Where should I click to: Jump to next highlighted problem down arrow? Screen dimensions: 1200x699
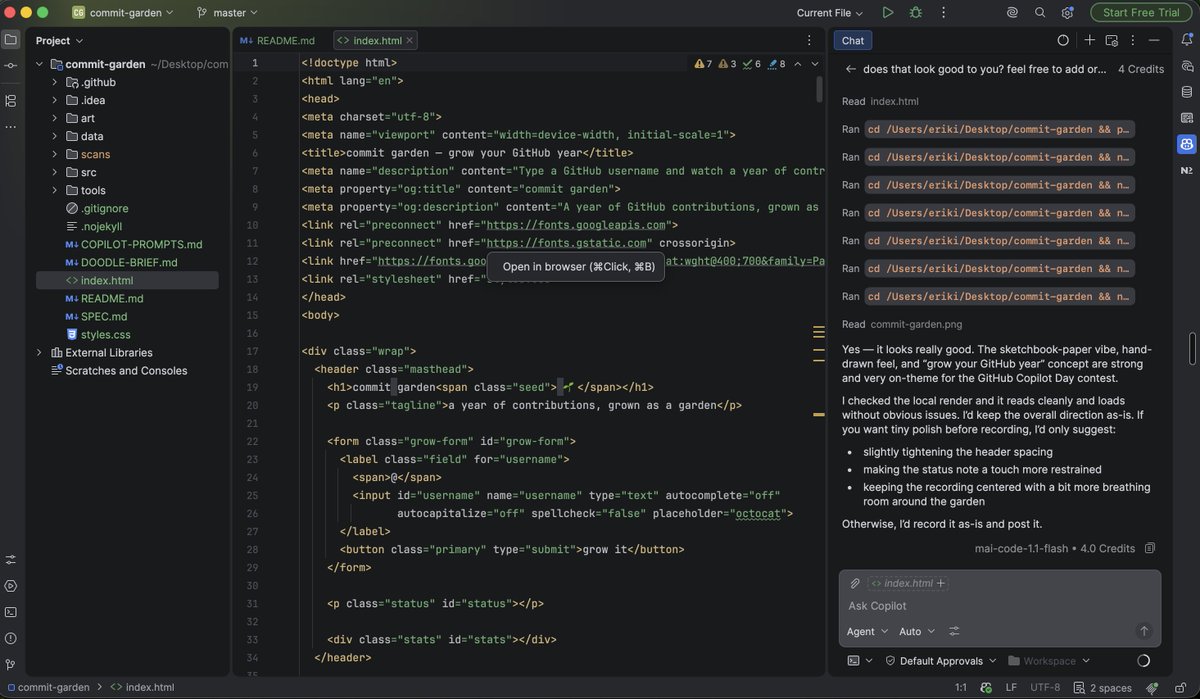[815, 63]
